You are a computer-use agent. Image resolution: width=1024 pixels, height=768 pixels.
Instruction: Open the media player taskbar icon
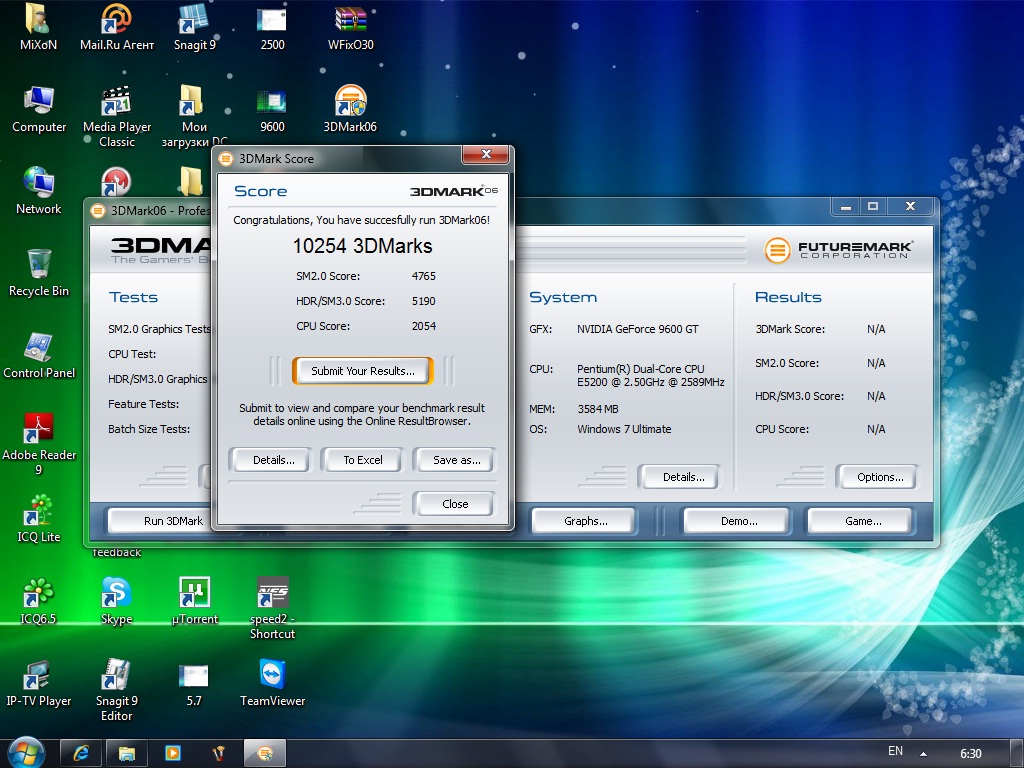pos(172,753)
